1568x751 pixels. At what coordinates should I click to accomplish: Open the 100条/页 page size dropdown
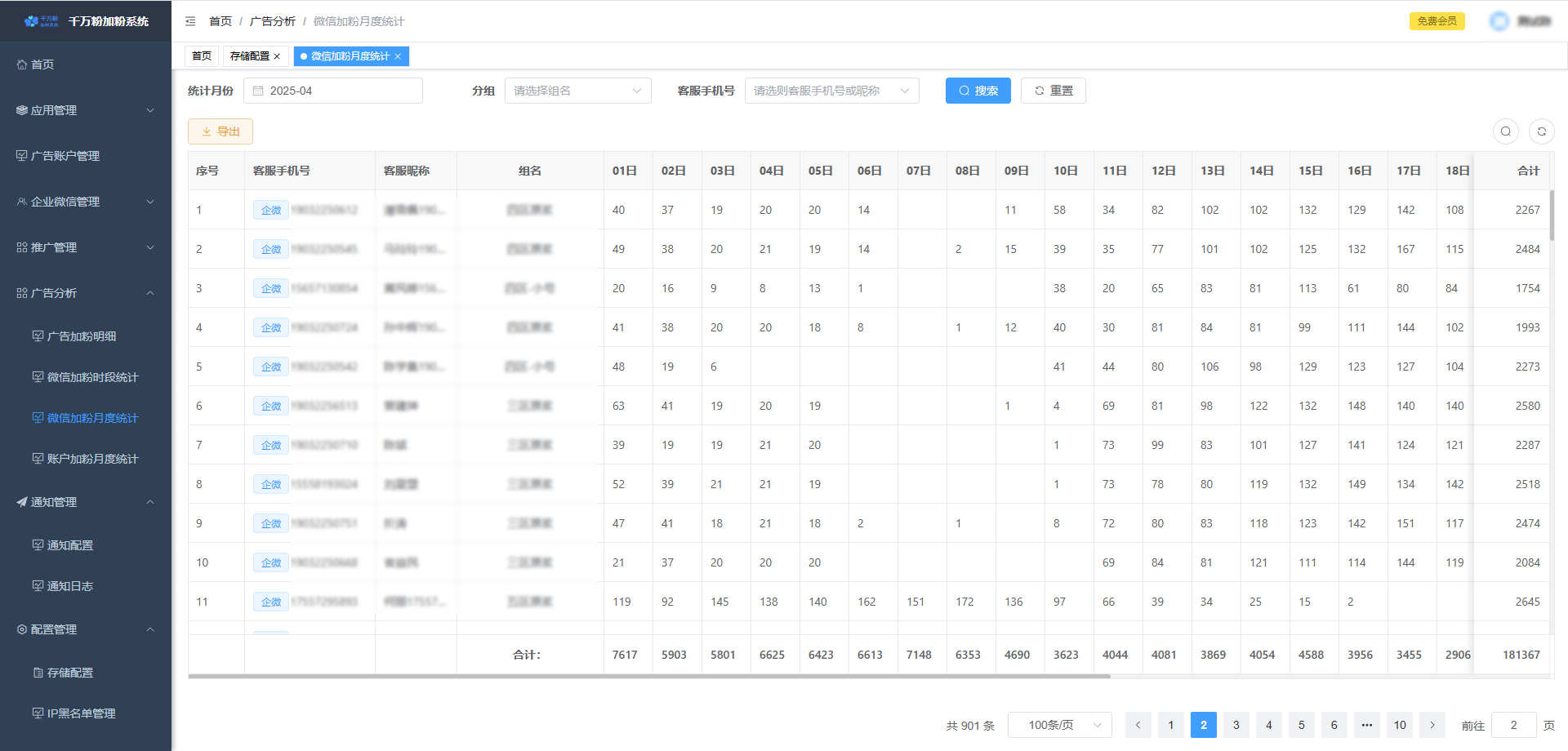click(1059, 725)
